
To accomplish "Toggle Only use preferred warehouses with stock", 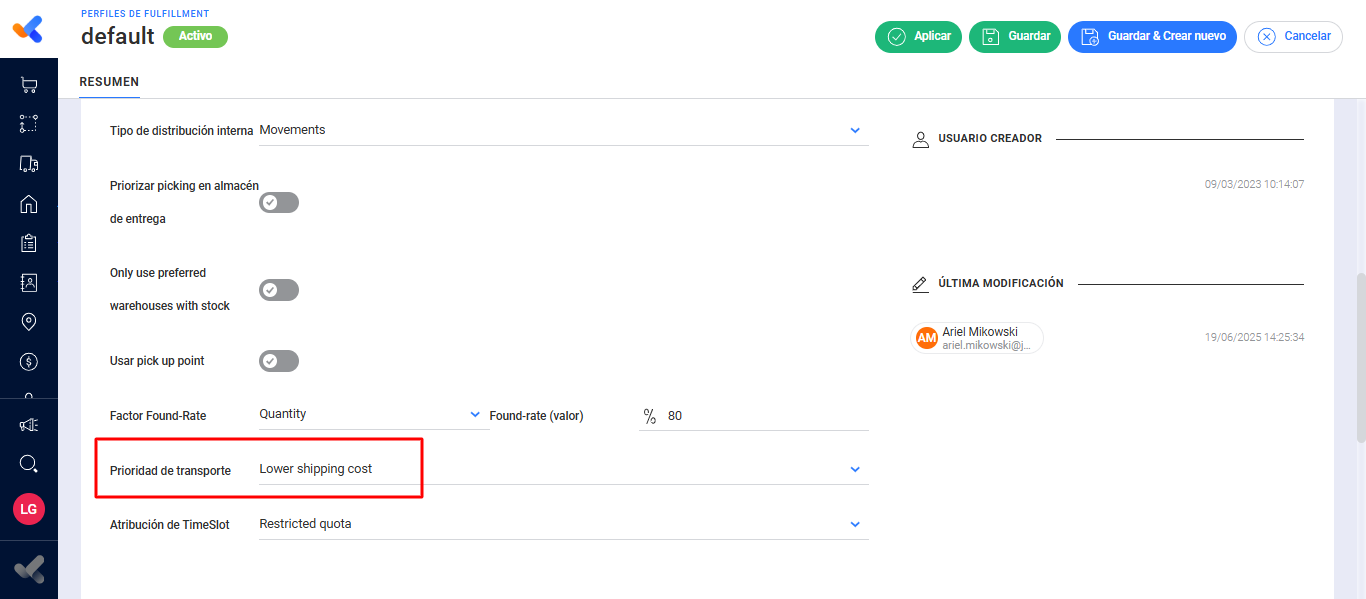I will pyautogui.click(x=279, y=290).
